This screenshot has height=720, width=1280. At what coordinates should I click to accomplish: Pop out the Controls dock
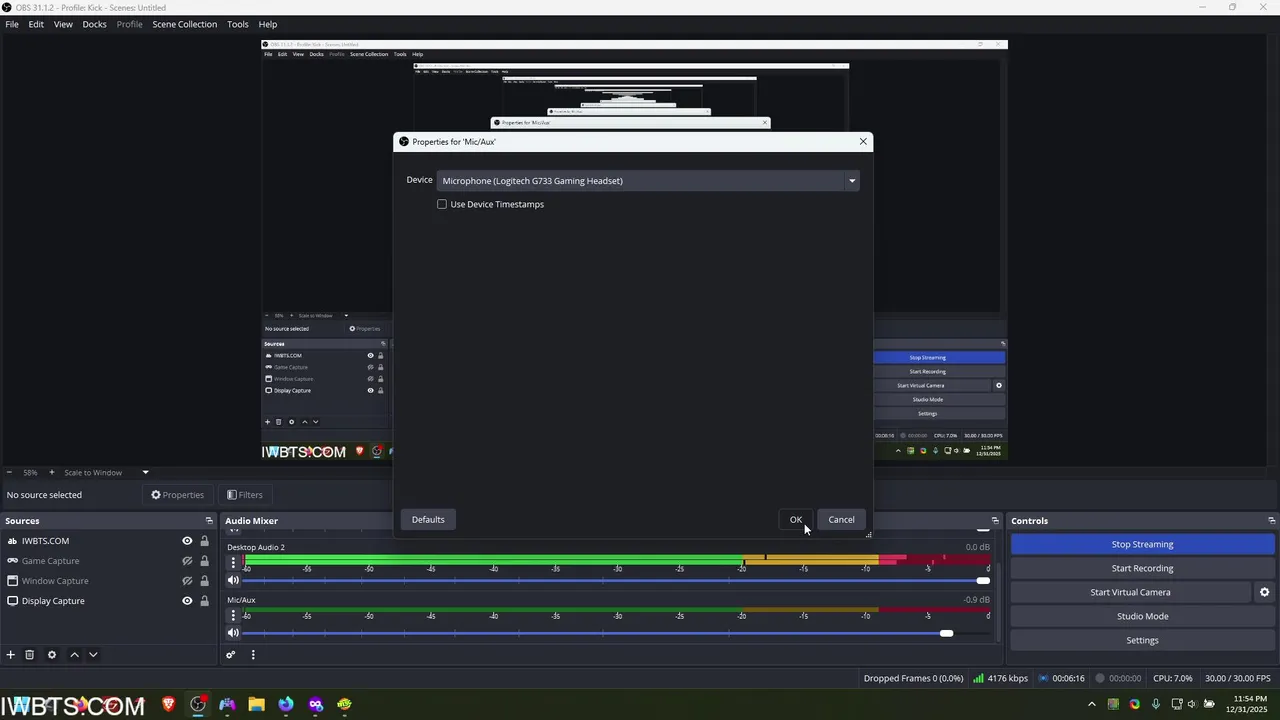tap(1271, 521)
